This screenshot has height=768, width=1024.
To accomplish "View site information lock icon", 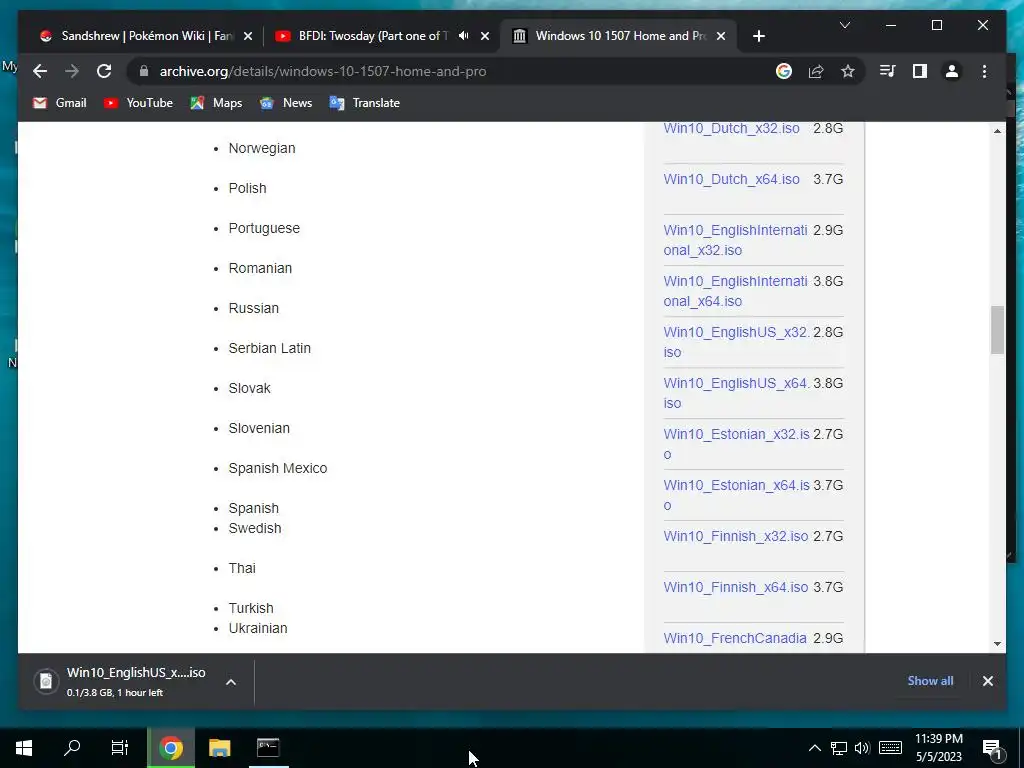I will pos(144,71).
